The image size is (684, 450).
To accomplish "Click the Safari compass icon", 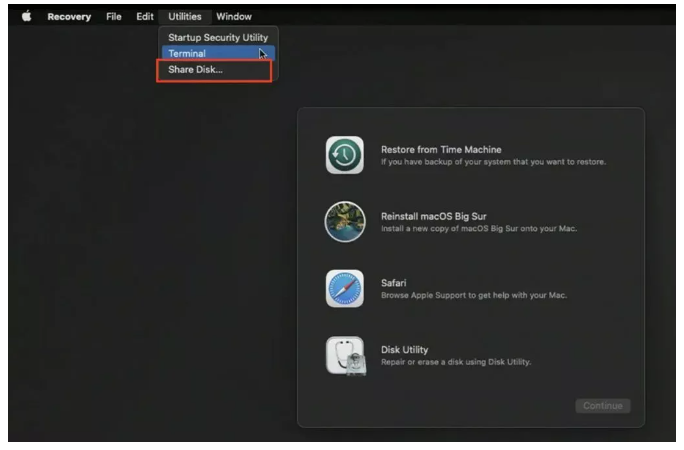I will coord(345,289).
